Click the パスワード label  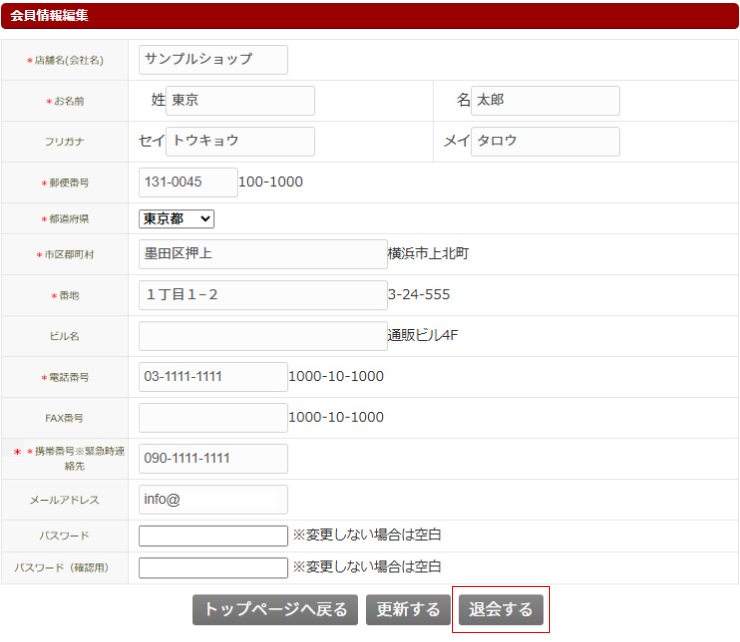[x=64, y=536]
